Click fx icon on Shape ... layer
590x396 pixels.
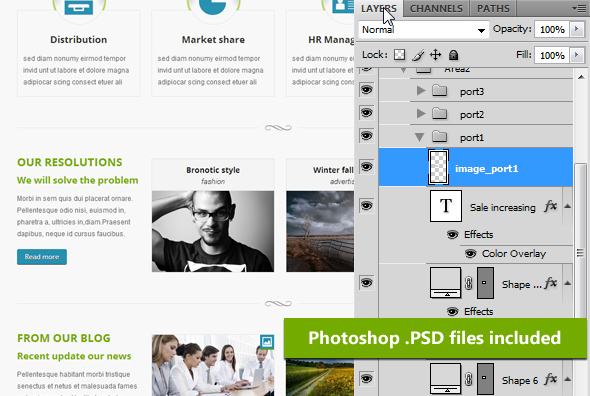550,283
